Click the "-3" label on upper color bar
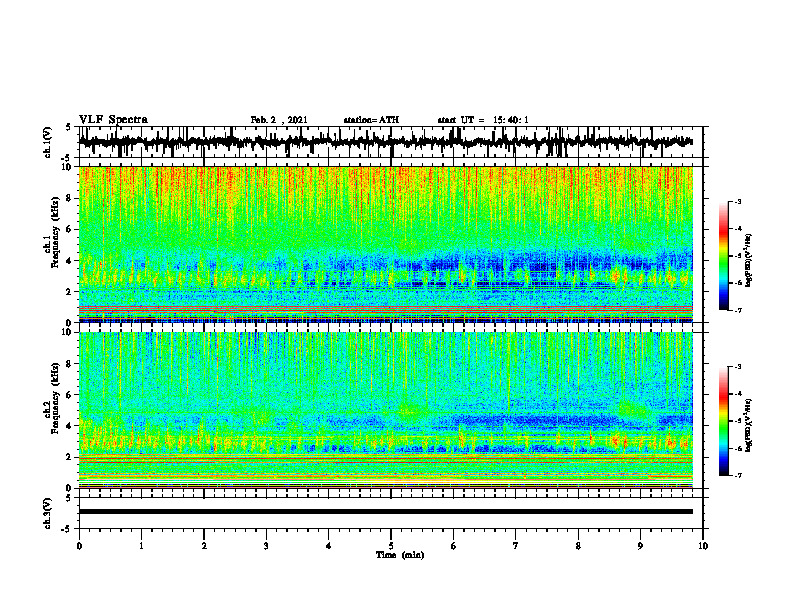The width and height of the screenshot is (792, 612). (x=737, y=202)
